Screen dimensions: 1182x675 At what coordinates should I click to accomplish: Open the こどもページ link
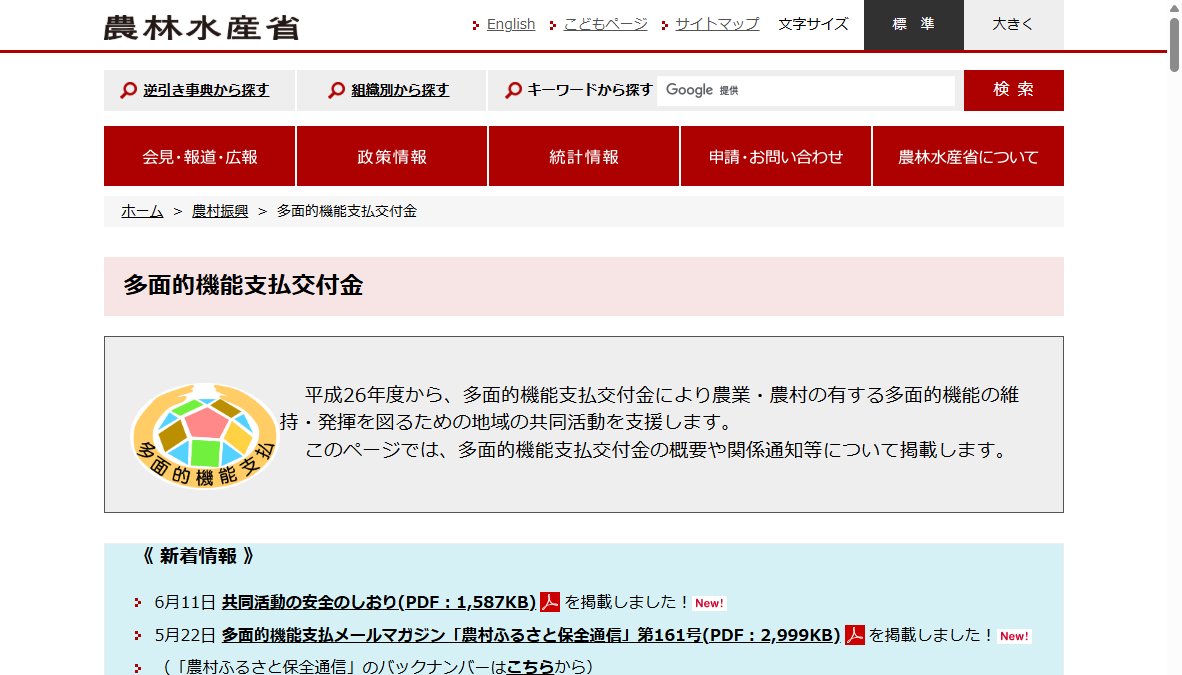click(605, 24)
